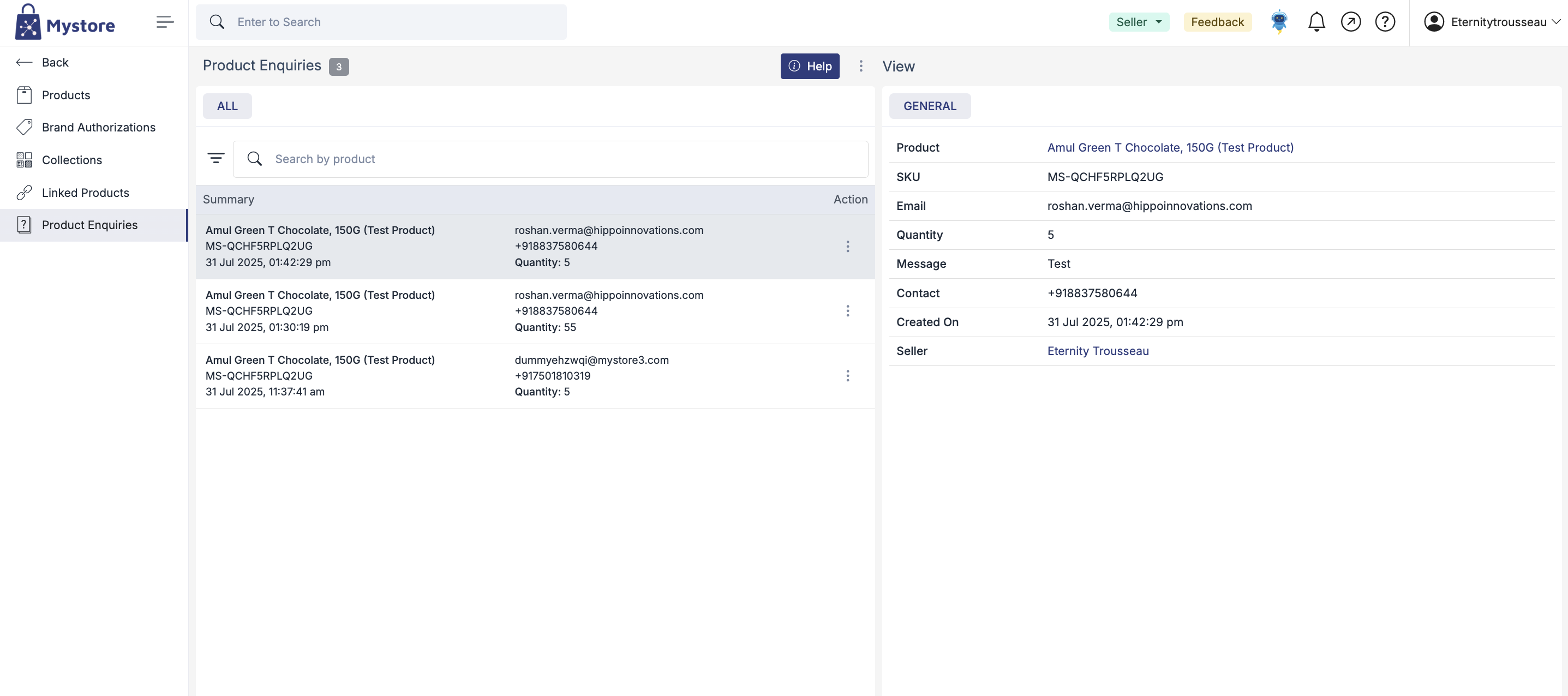Open the filter icon beside product search
This screenshot has width=1568, height=696.
[216, 159]
